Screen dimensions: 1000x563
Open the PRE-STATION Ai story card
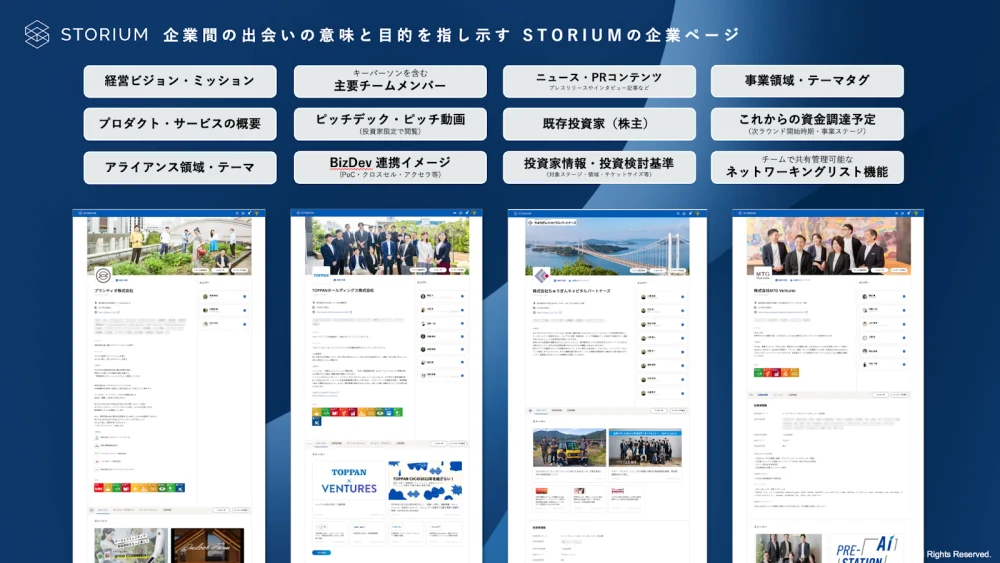(866, 548)
